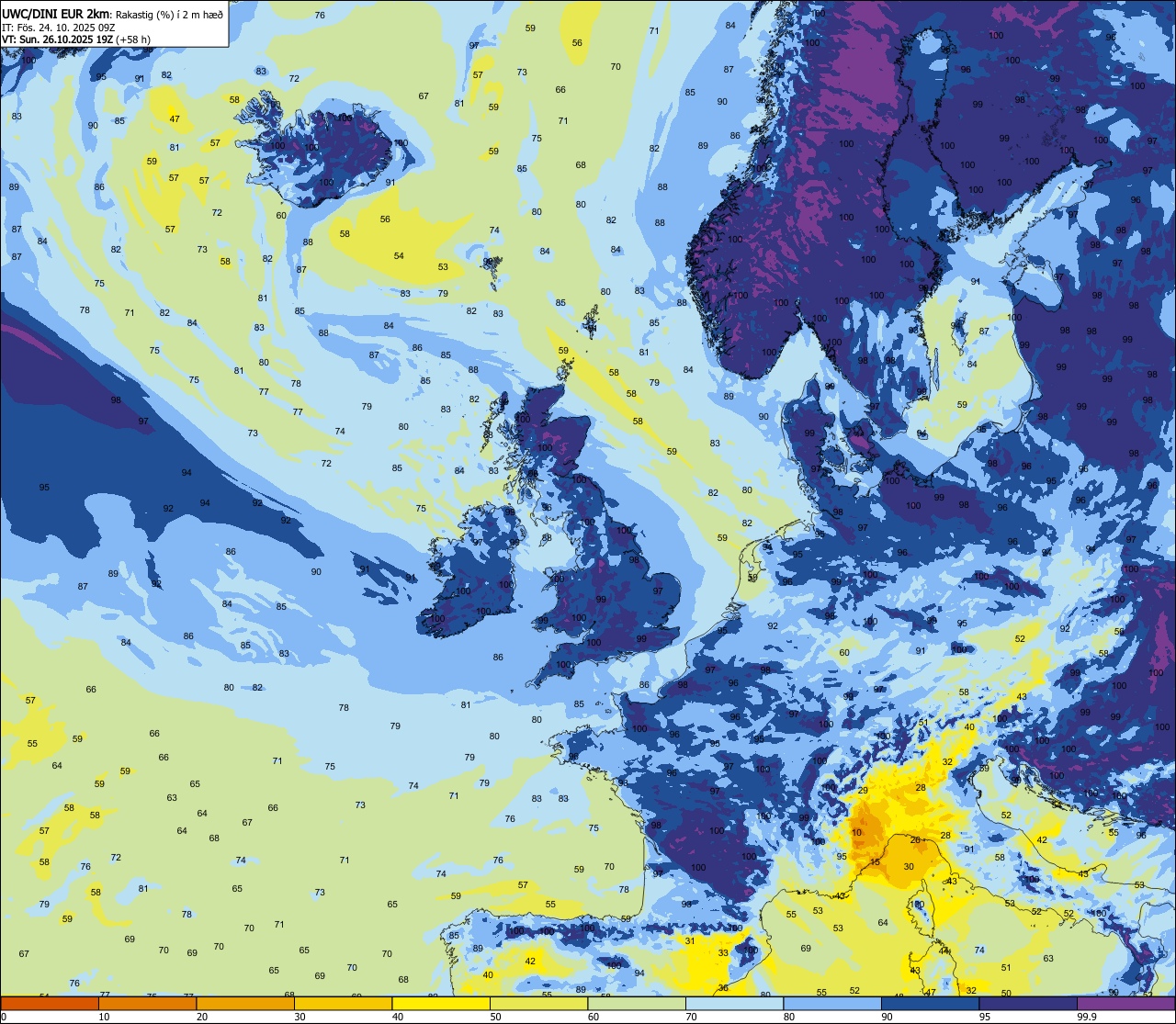Click the pale blue 70–80 legend swatch
The image size is (1176, 1024).
point(734,1003)
